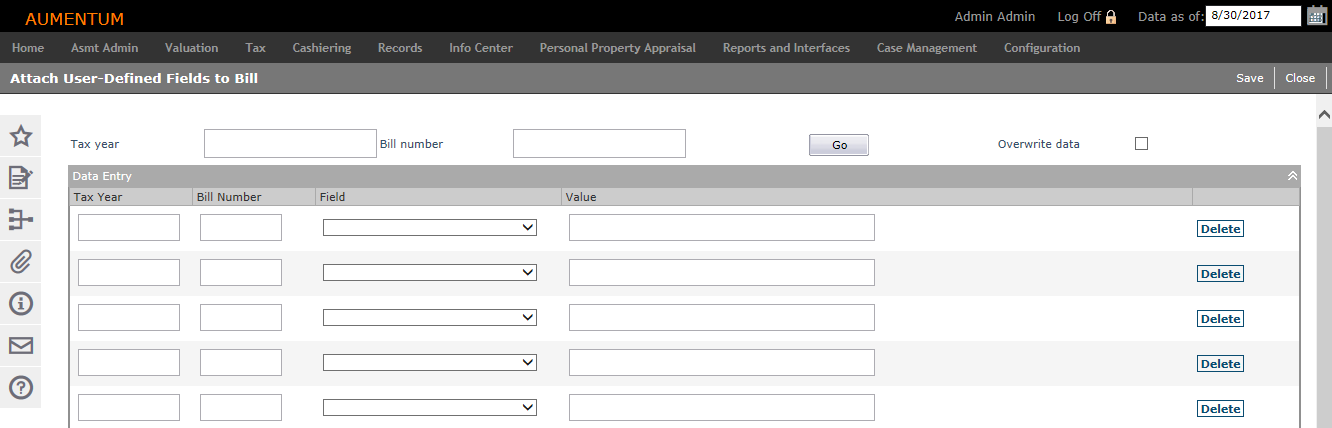Click the Log Off lock icon
1332x428 pixels.
[x=1111, y=17]
